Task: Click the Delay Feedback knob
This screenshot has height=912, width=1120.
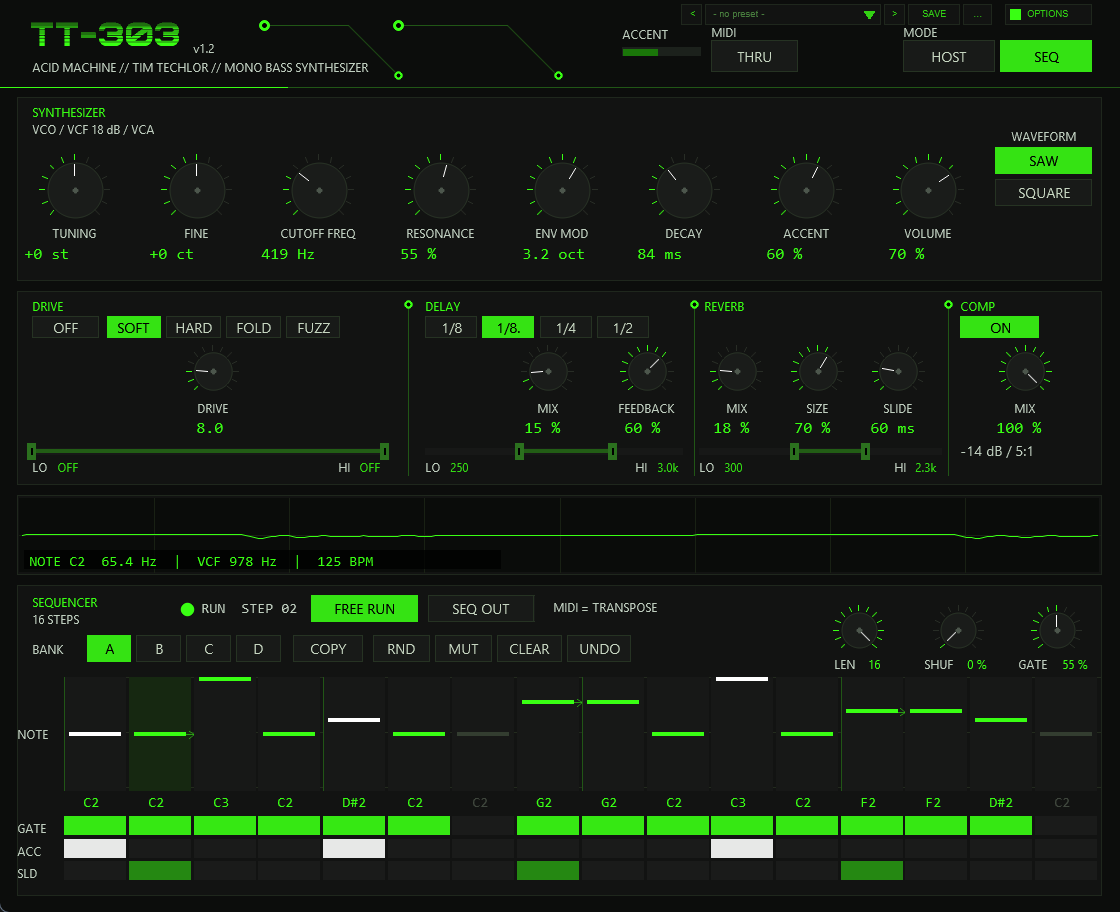Action: pos(646,371)
